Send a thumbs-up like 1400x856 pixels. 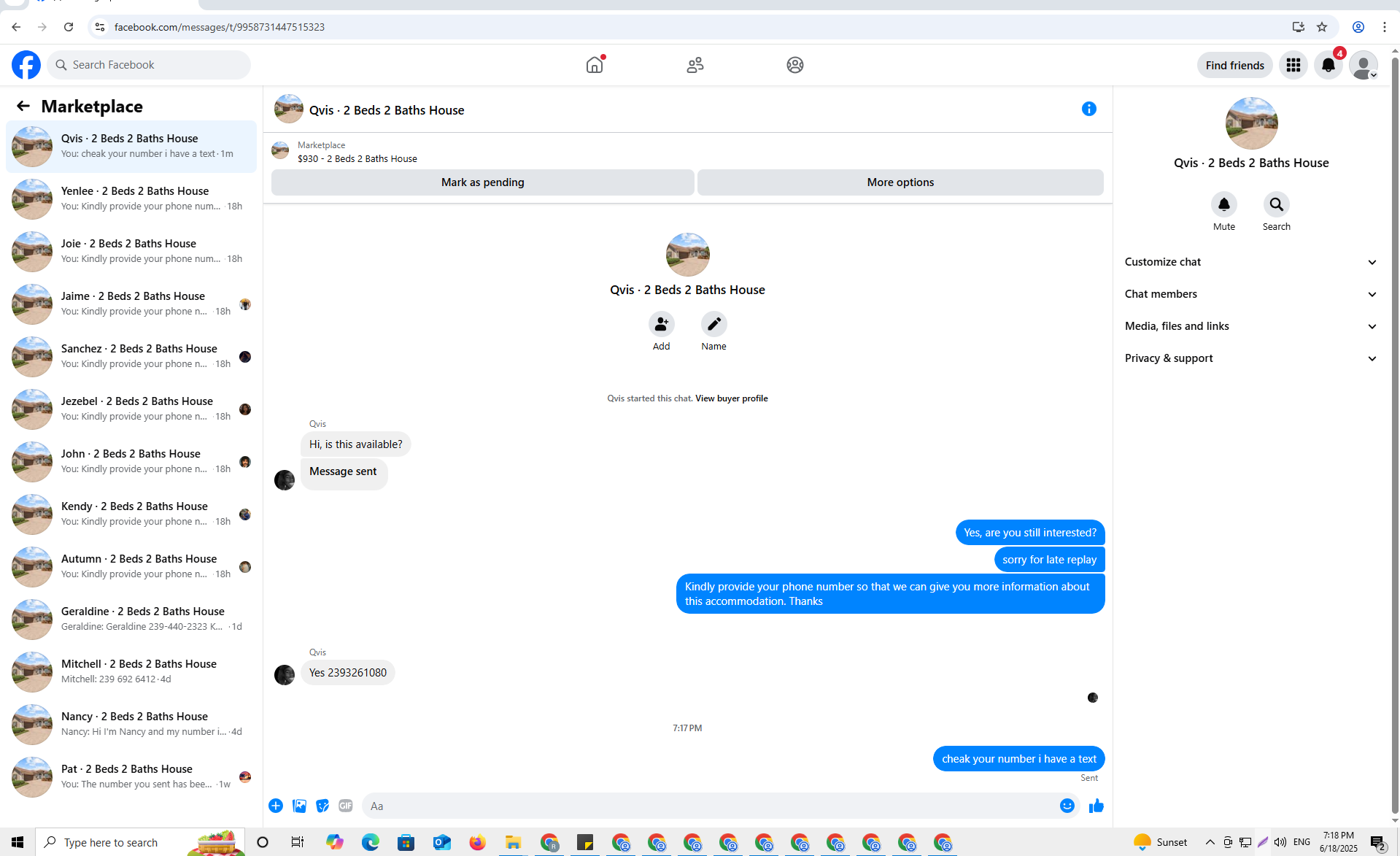(1097, 806)
